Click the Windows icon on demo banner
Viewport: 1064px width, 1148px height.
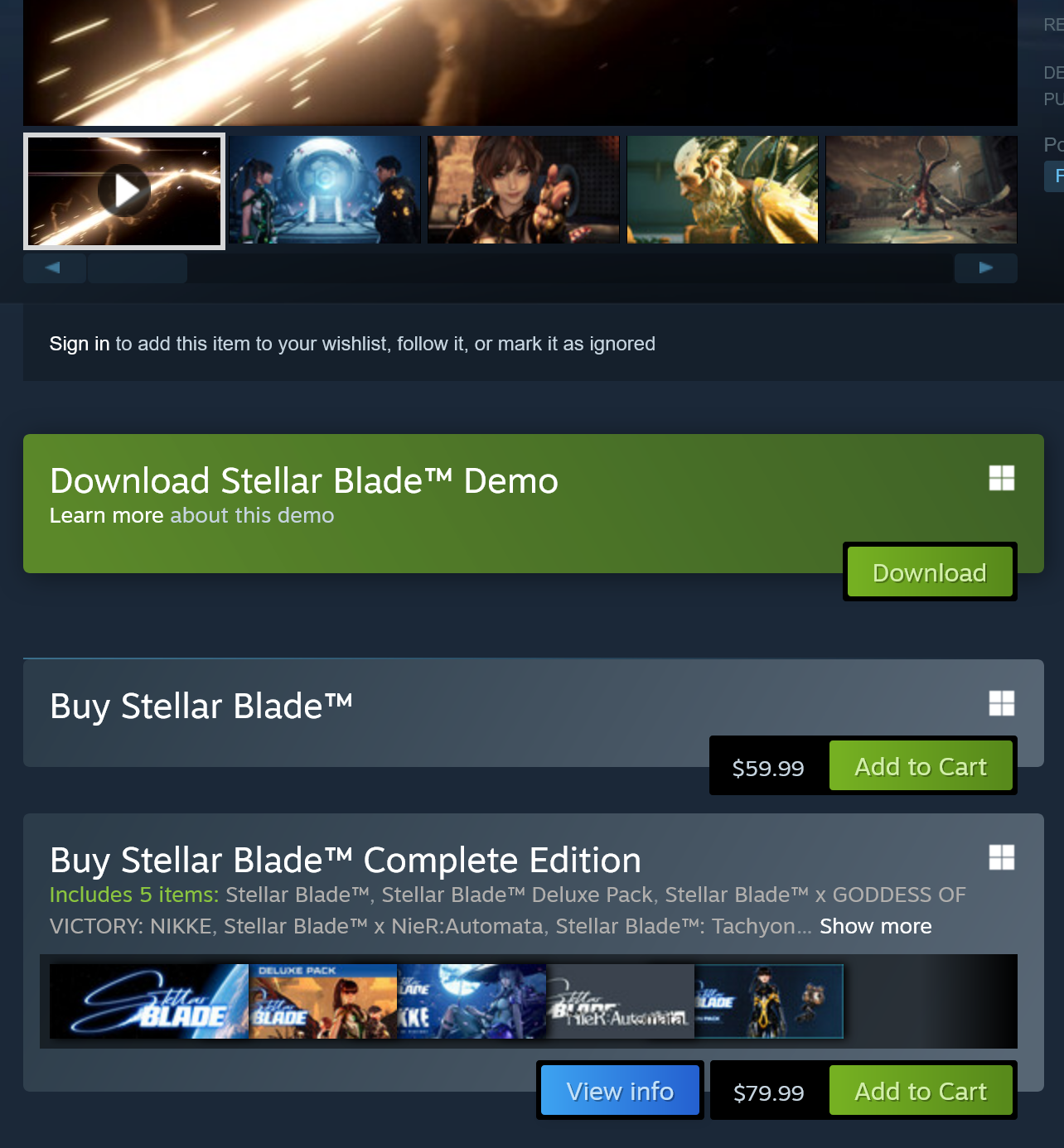pos(1002,478)
